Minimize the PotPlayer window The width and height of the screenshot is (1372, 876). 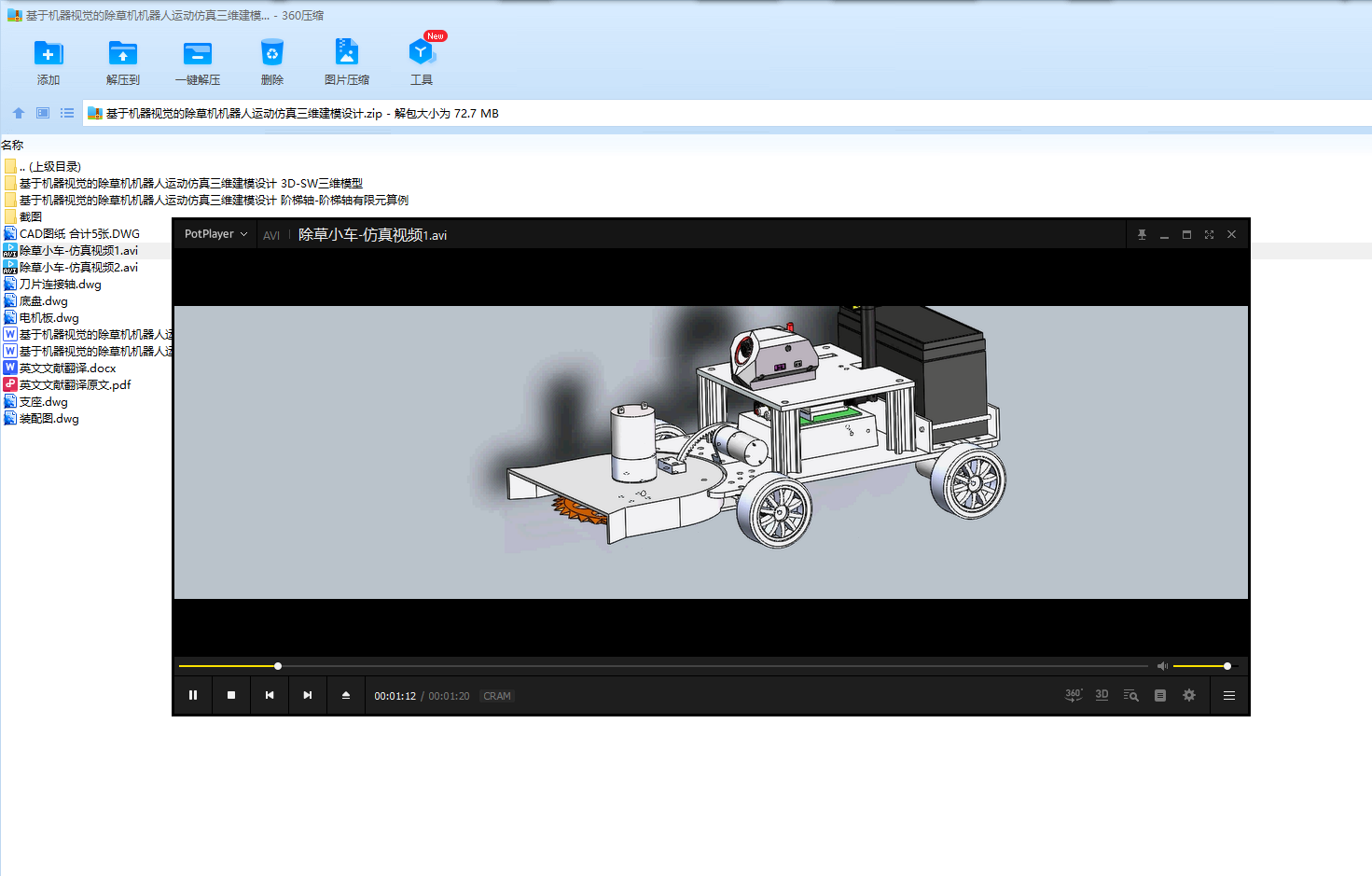pos(1164,235)
